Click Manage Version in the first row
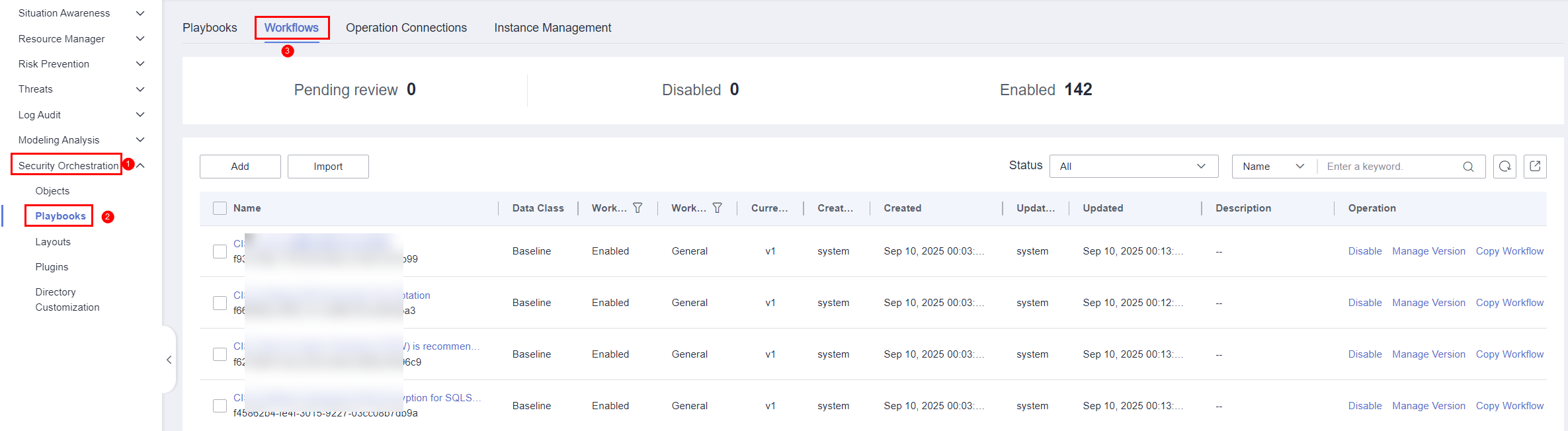The width and height of the screenshot is (1568, 431). tap(1428, 251)
